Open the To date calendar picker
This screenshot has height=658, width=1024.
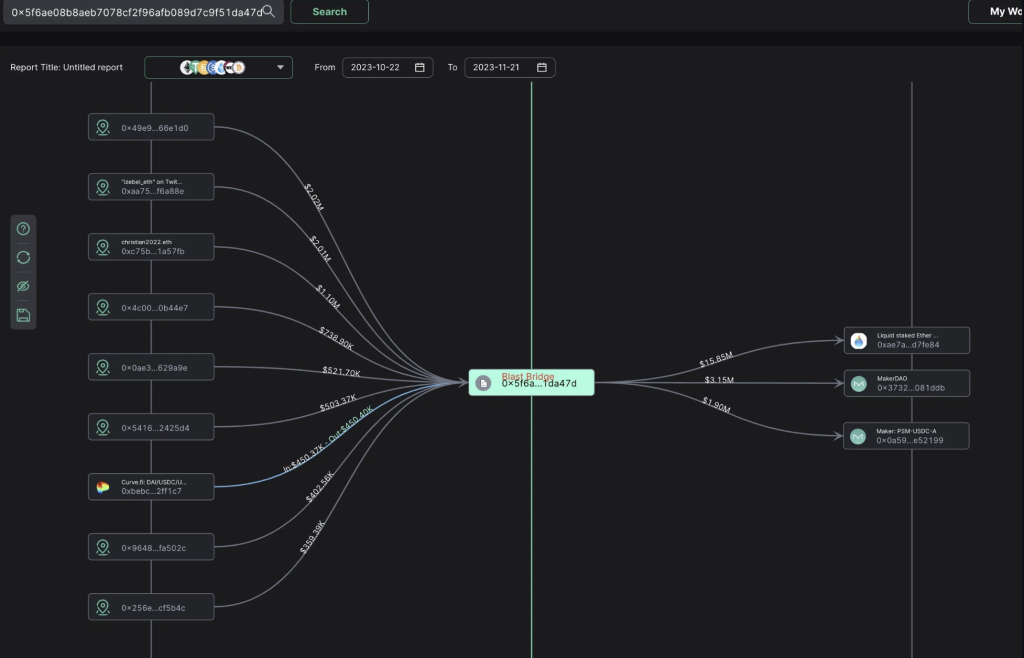point(542,68)
